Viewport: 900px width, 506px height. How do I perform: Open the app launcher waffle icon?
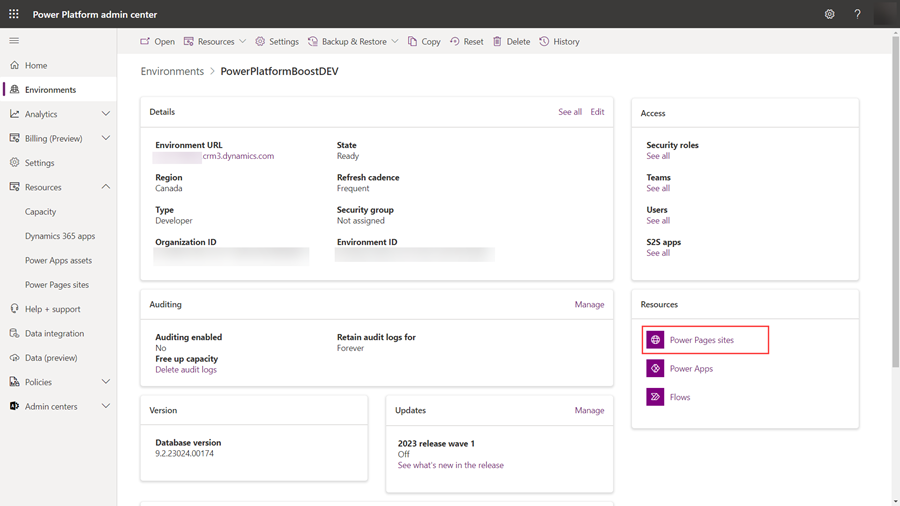(14, 14)
